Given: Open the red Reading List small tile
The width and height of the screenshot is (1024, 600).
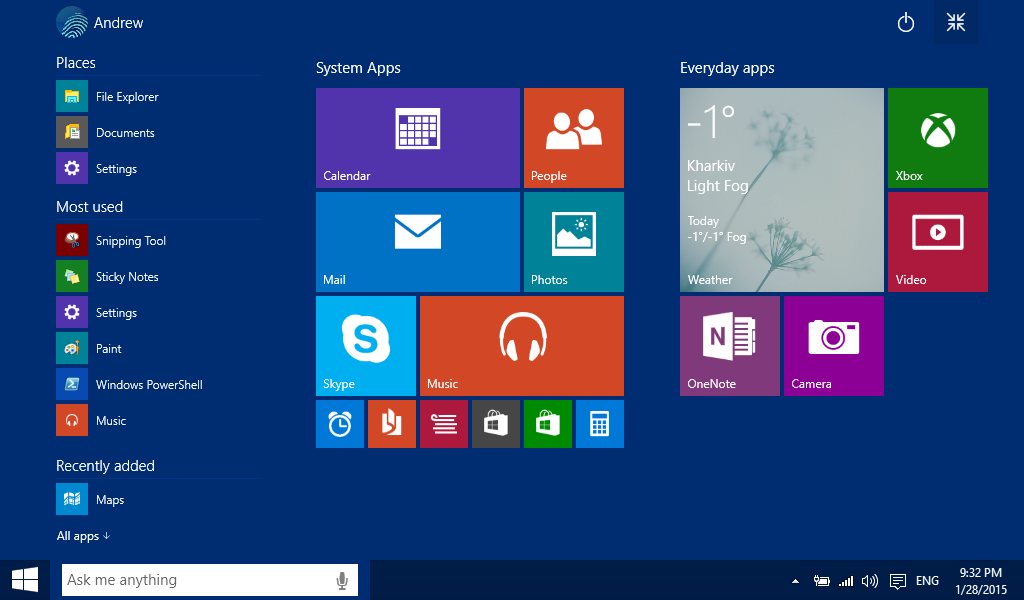Looking at the screenshot, I should pyautogui.click(x=444, y=424).
